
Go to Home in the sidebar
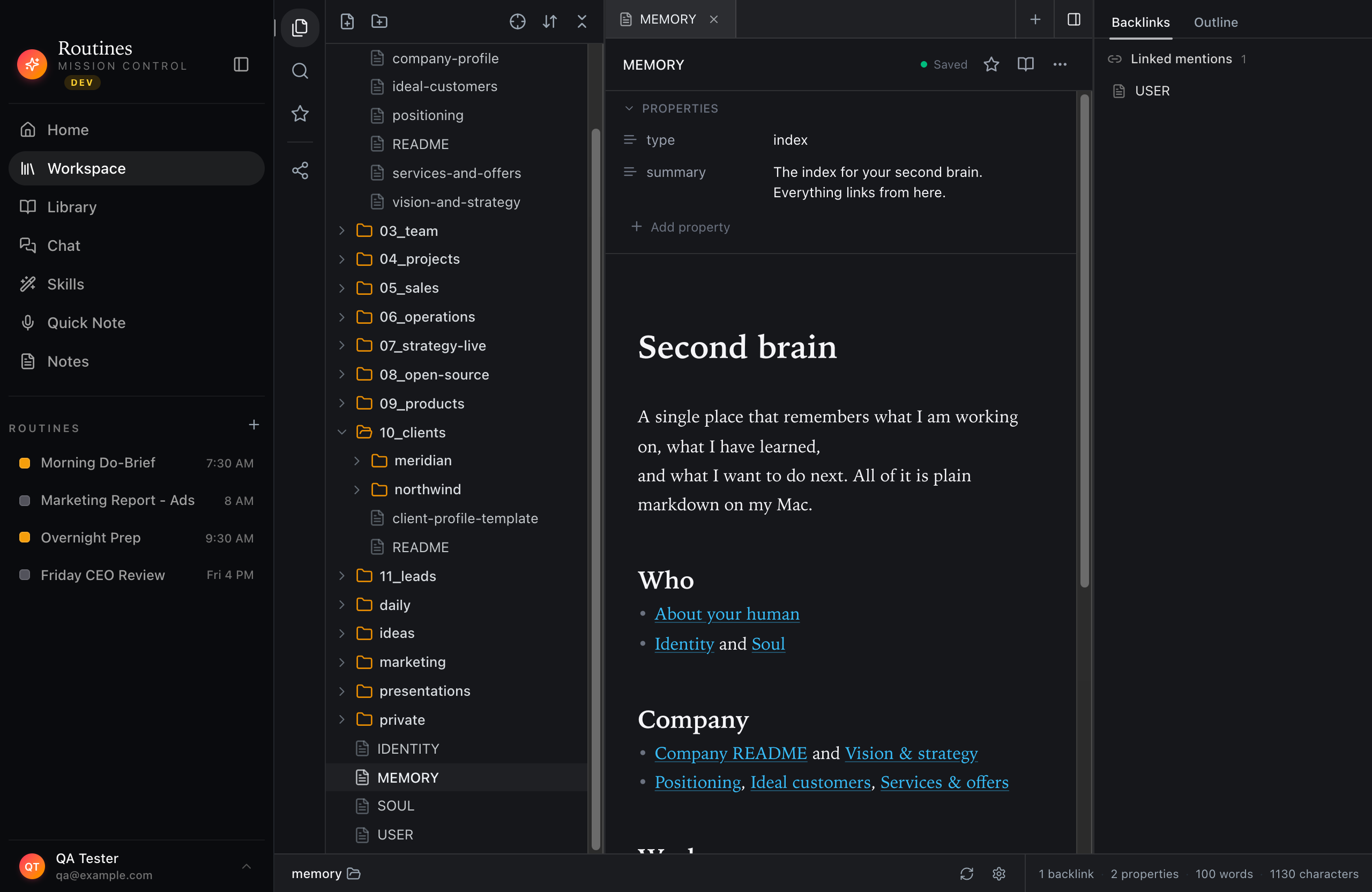coord(137,130)
